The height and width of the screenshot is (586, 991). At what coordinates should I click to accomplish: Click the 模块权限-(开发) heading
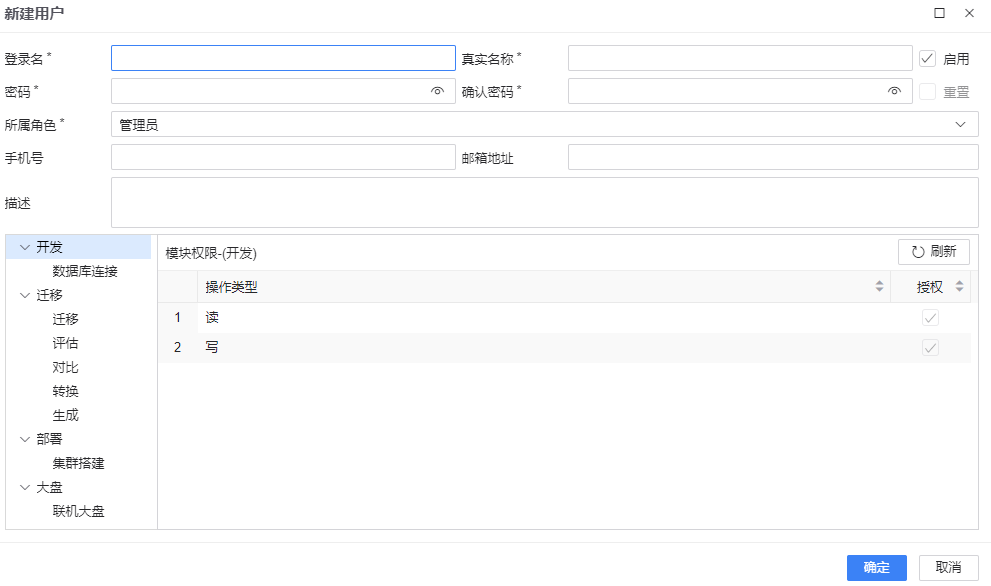[211, 253]
